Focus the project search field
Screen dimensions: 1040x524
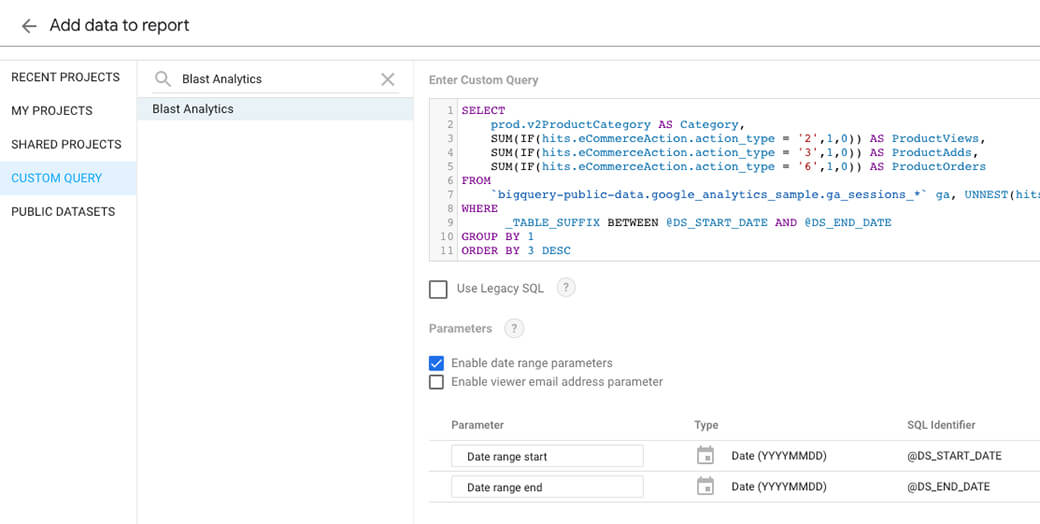[x=275, y=80]
